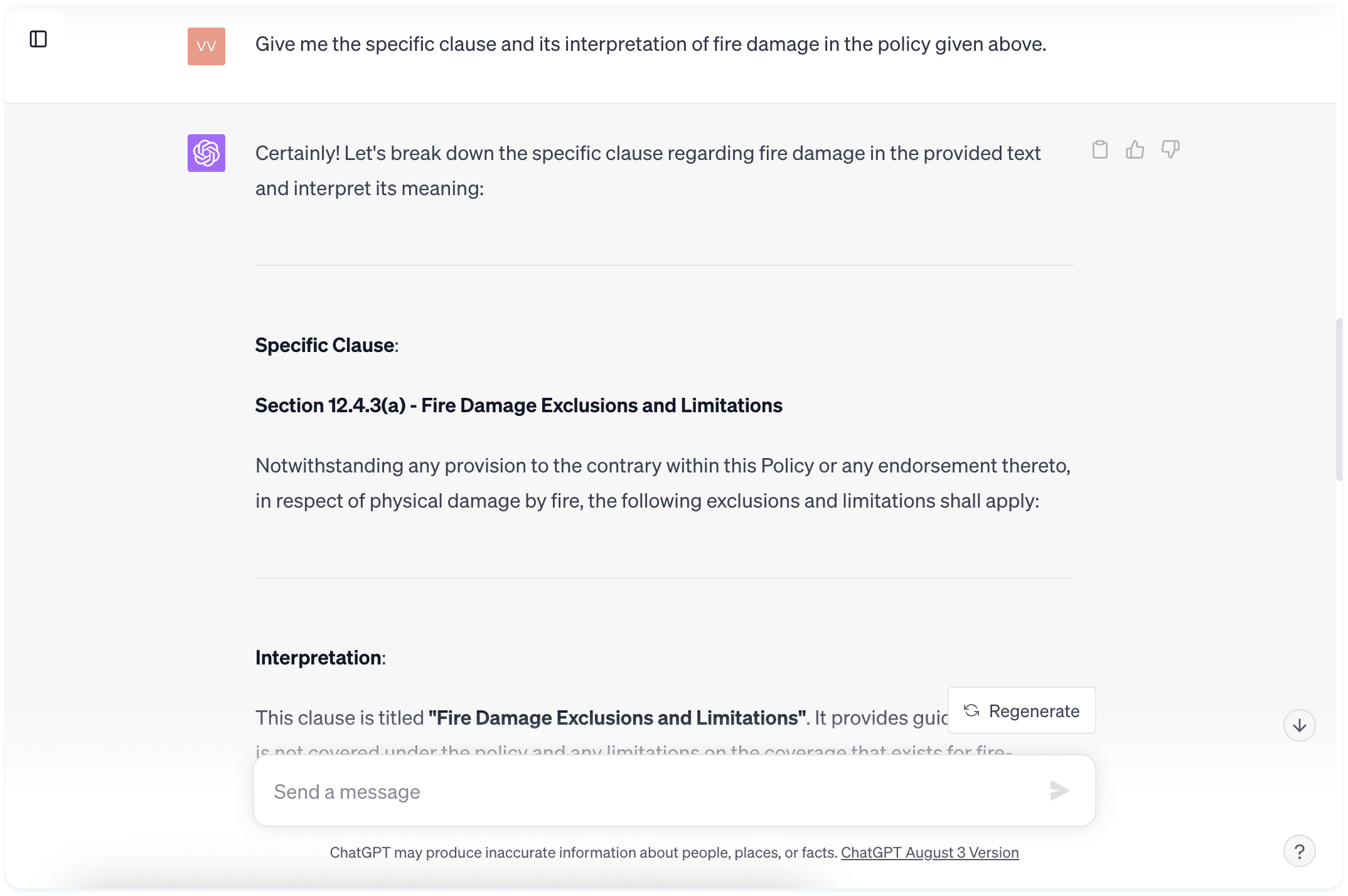Viewport: 1348px width, 896px height.
Task: Click the send message arrow
Action: (1059, 791)
